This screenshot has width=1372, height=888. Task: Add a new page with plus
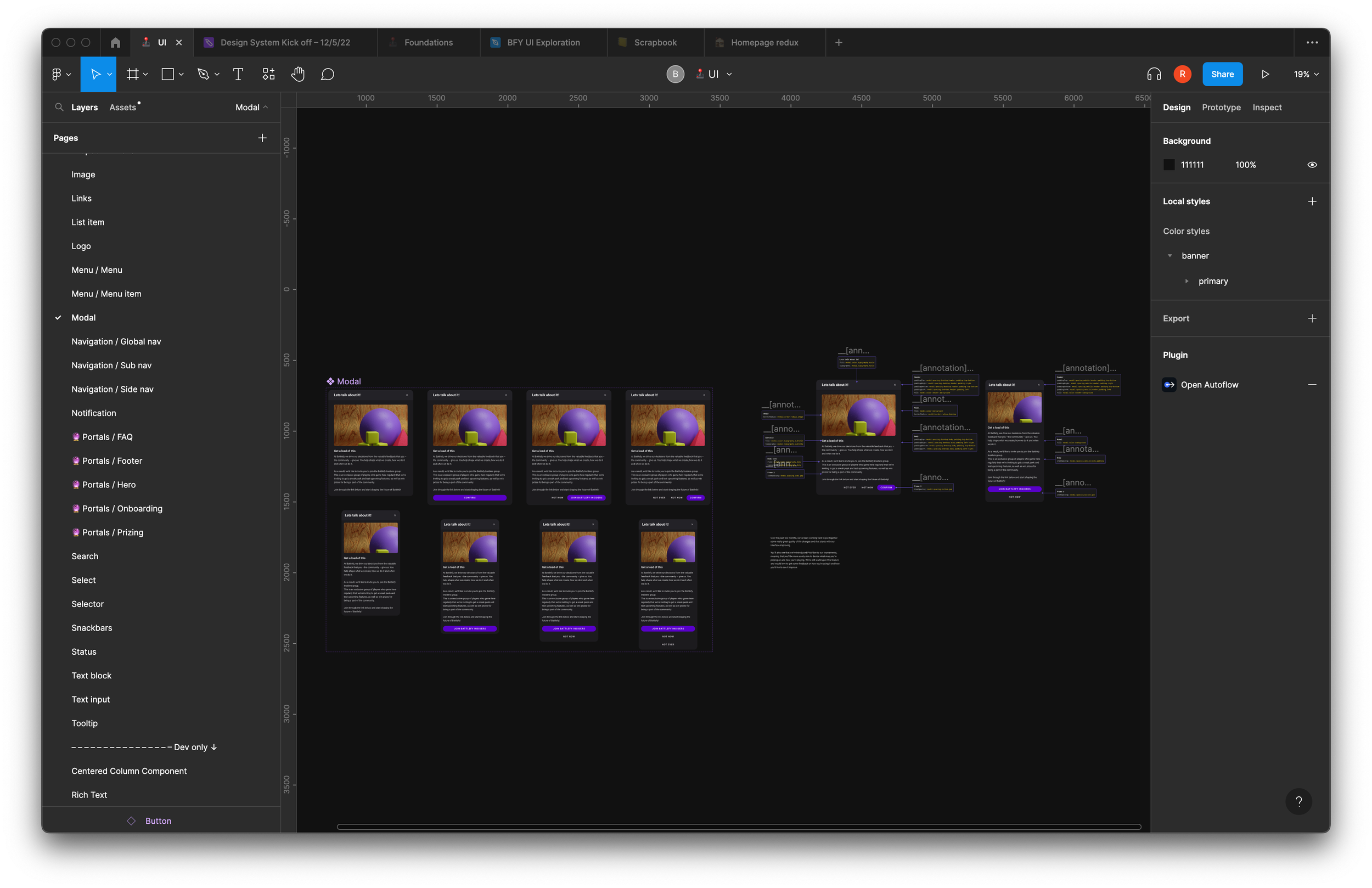click(262, 138)
